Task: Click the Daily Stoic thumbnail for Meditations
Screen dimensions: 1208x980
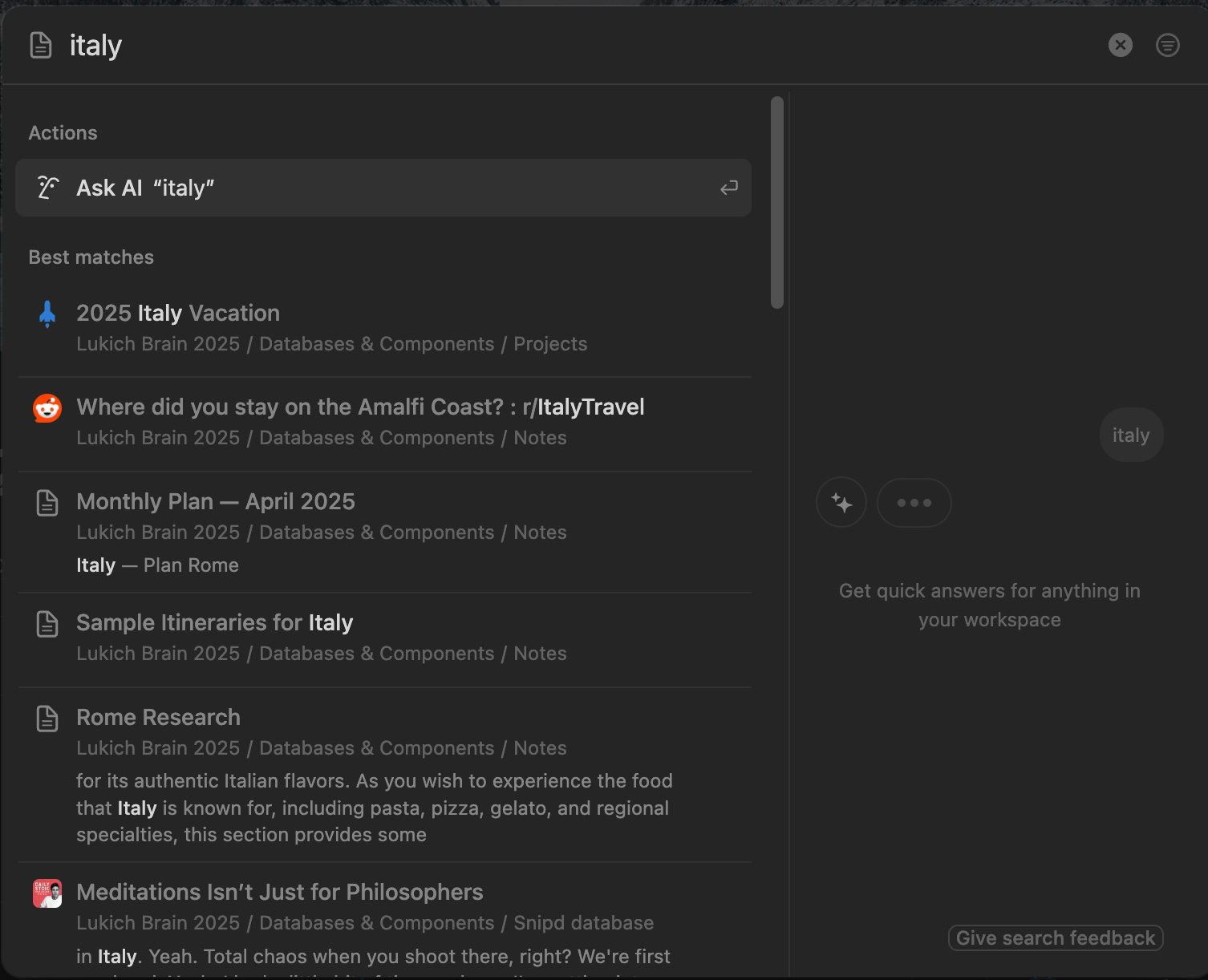Action: pos(47,893)
